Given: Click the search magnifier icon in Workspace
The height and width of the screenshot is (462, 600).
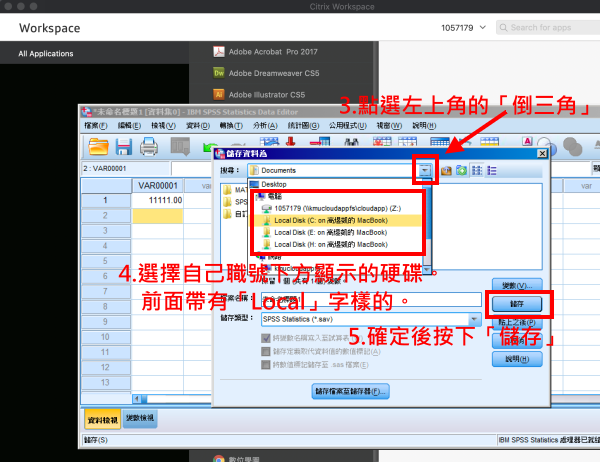Looking at the screenshot, I should [x=504, y=28].
